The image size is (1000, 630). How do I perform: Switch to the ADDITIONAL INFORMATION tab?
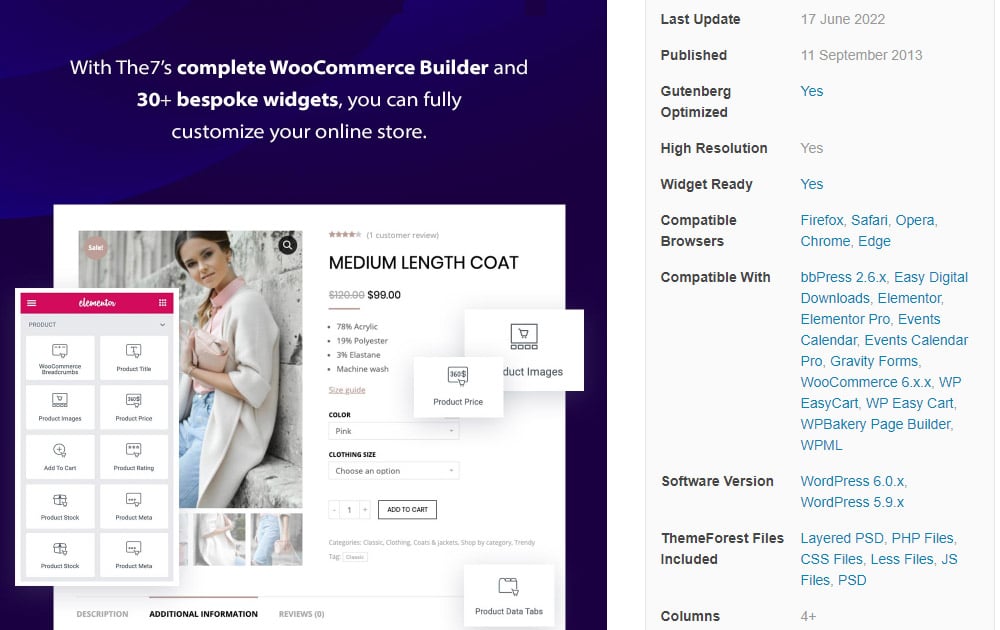click(x=203, y=614)
